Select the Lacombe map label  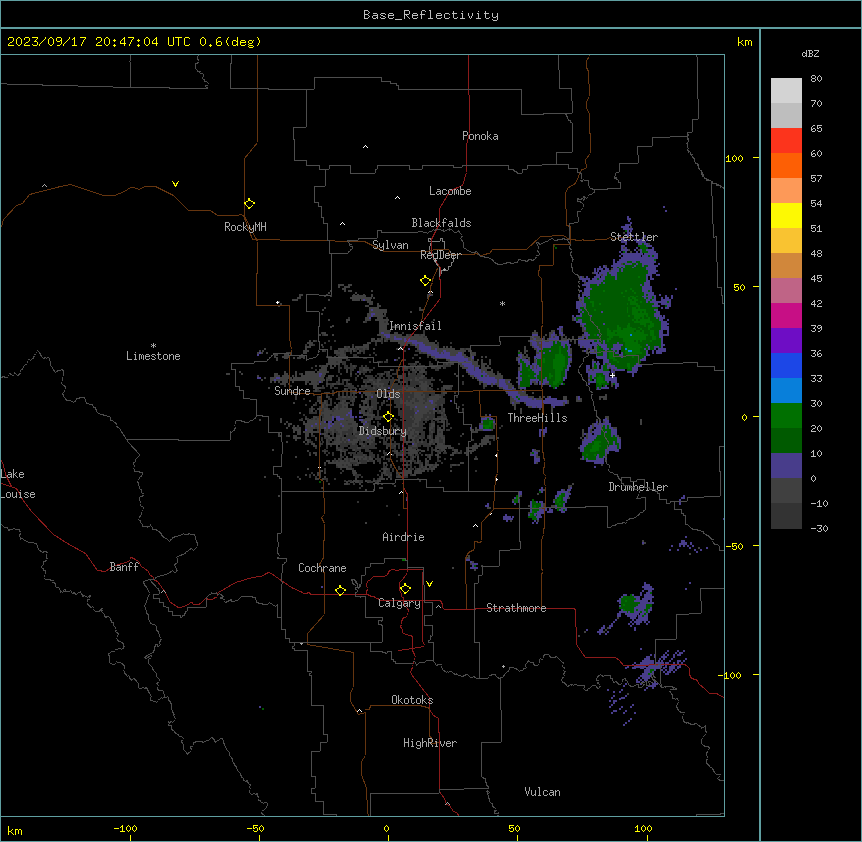(x=450, y=191)
